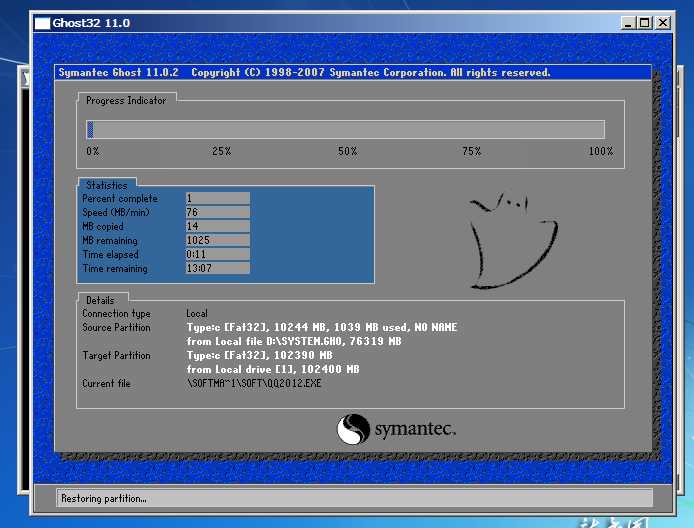
Task: Click the Details panel heading
Action: [100, 301]
